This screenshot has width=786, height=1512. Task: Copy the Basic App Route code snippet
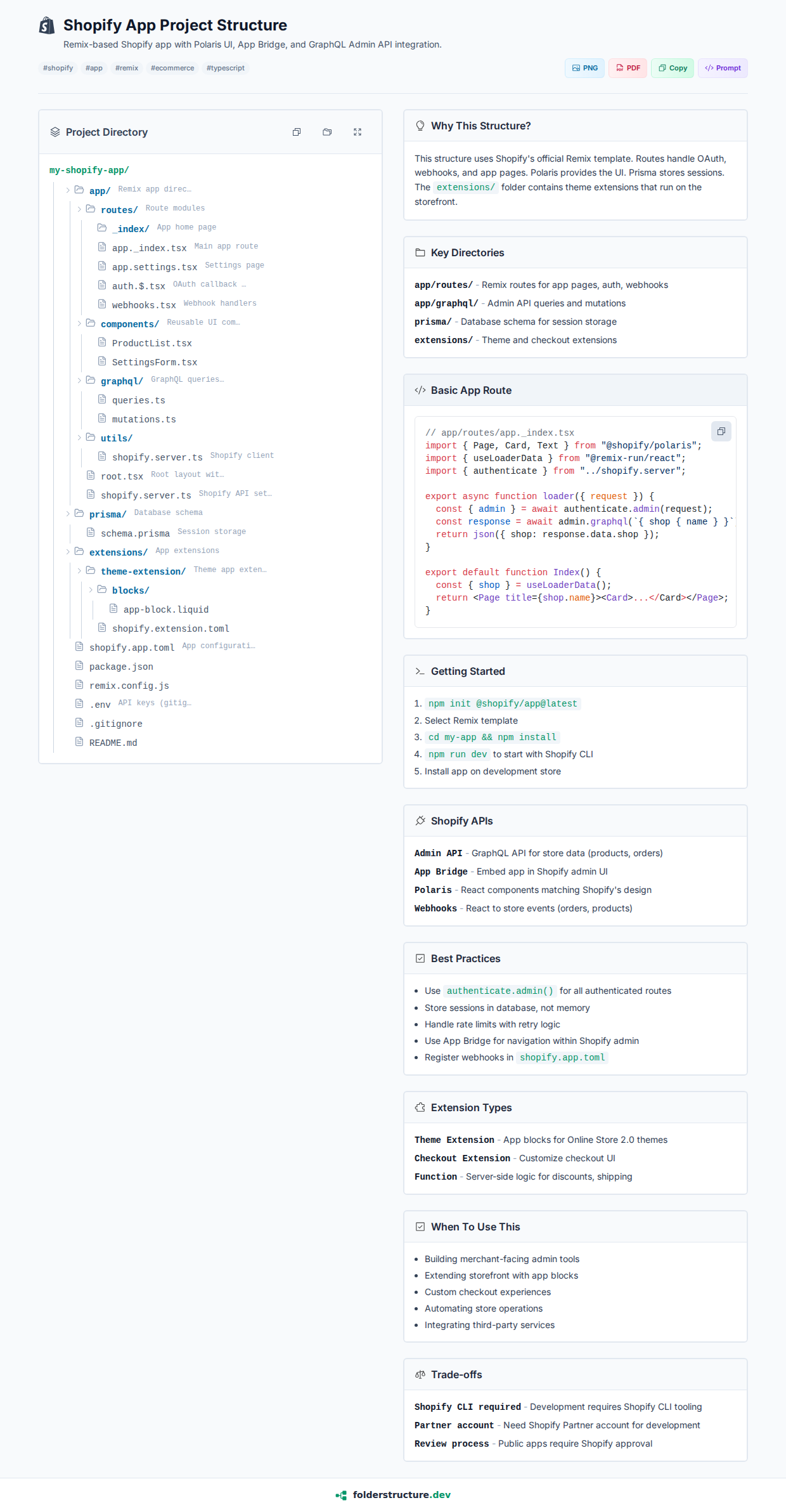[x=721, y=431]
